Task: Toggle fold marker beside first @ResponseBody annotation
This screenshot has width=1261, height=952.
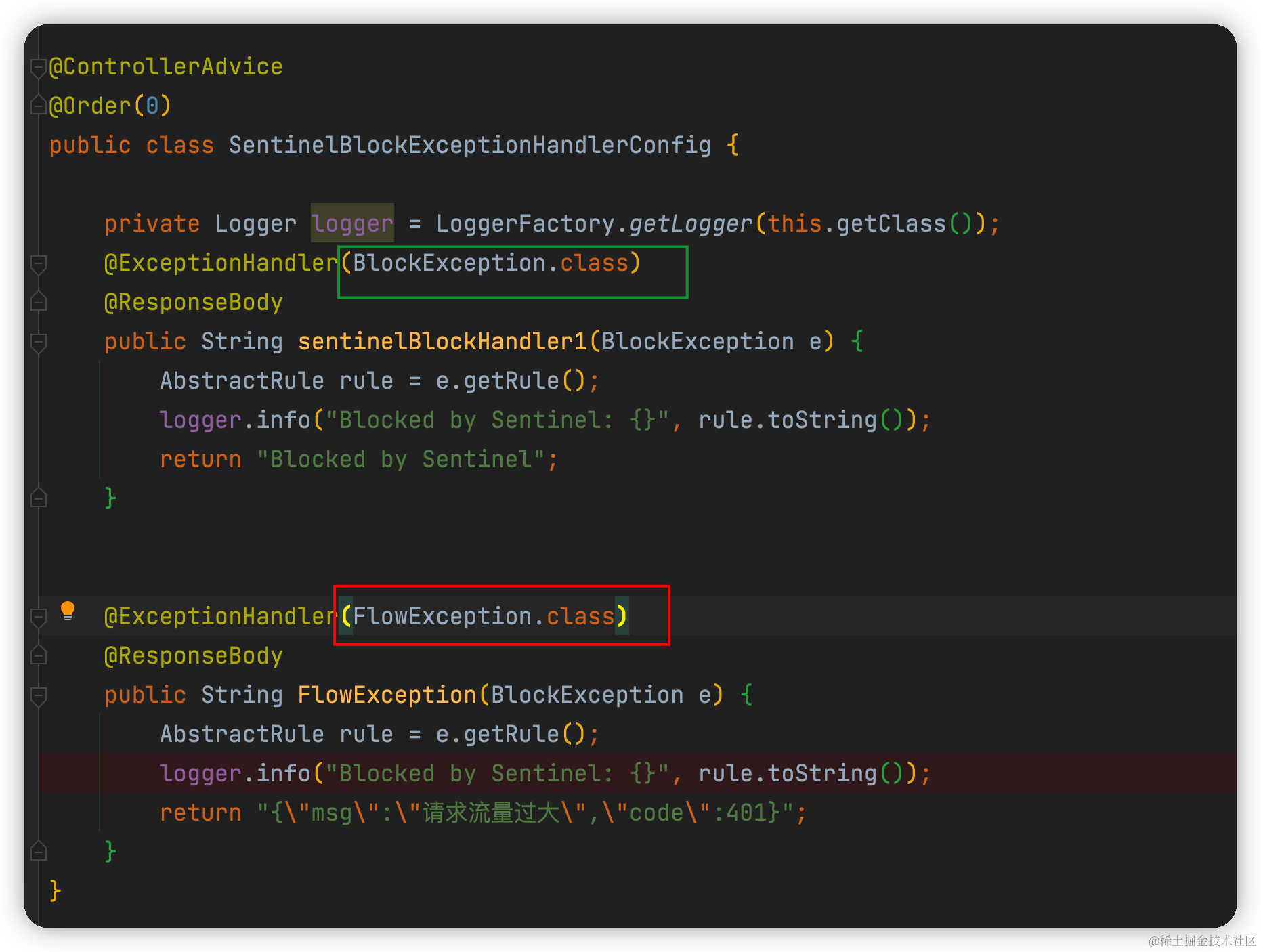Action: pyautogui.click(x=39, y=303)
